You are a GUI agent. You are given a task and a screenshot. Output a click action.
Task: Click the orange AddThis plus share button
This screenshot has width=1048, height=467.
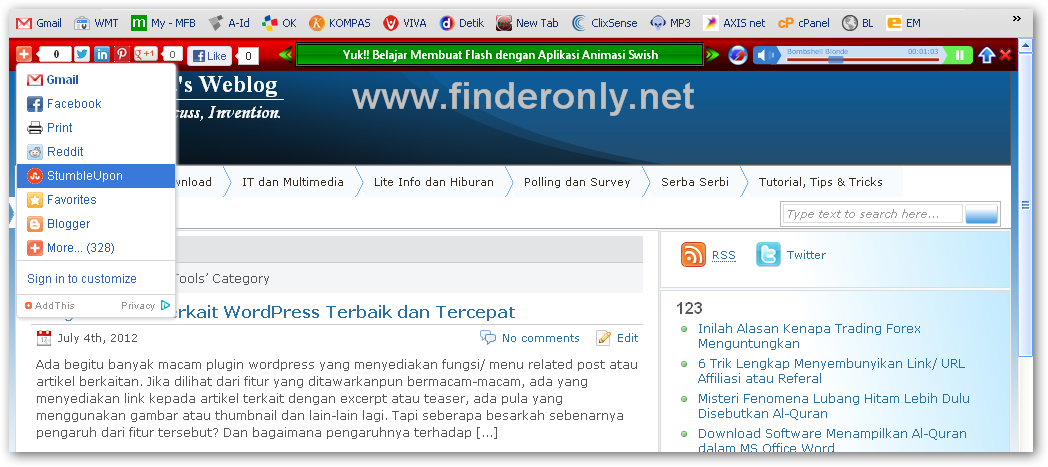[23, 55]
